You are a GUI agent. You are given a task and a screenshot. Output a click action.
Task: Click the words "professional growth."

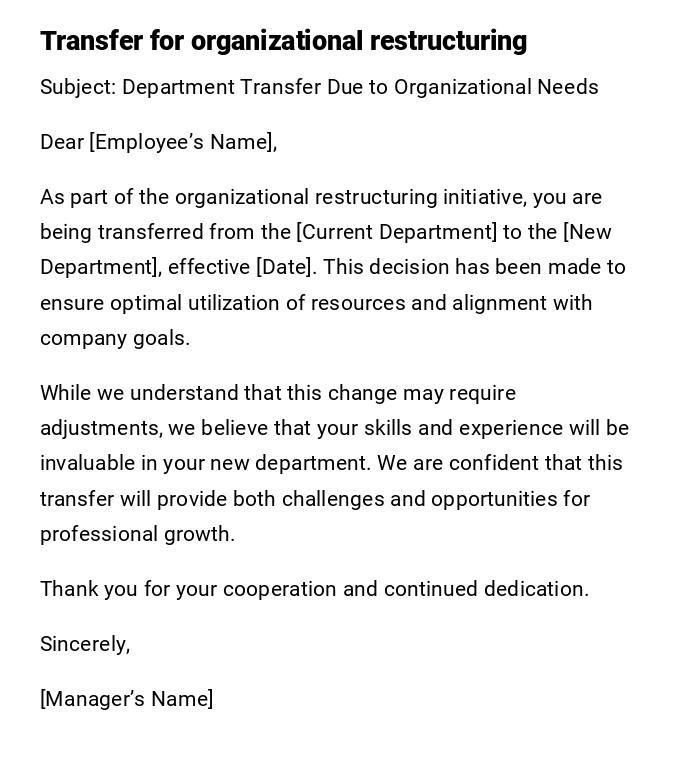[137, 534]
